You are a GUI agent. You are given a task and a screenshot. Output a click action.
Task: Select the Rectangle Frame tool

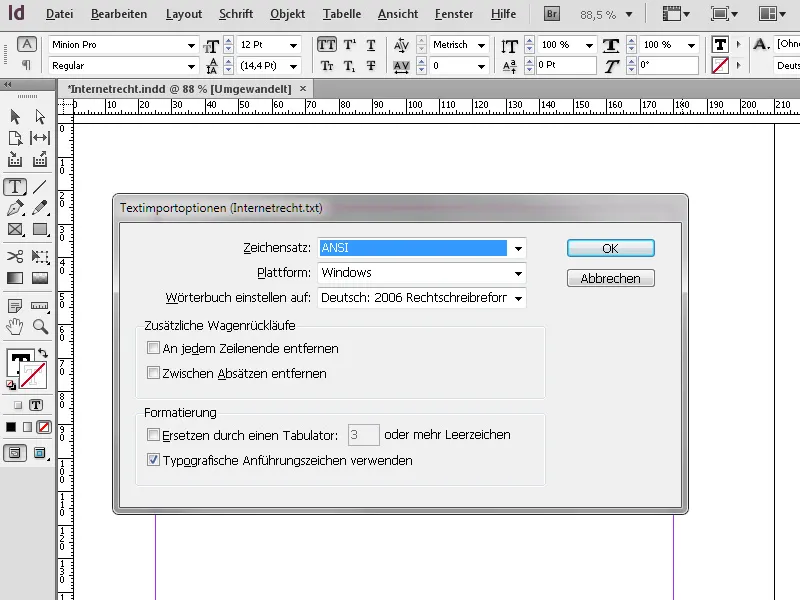pos(15,230)
